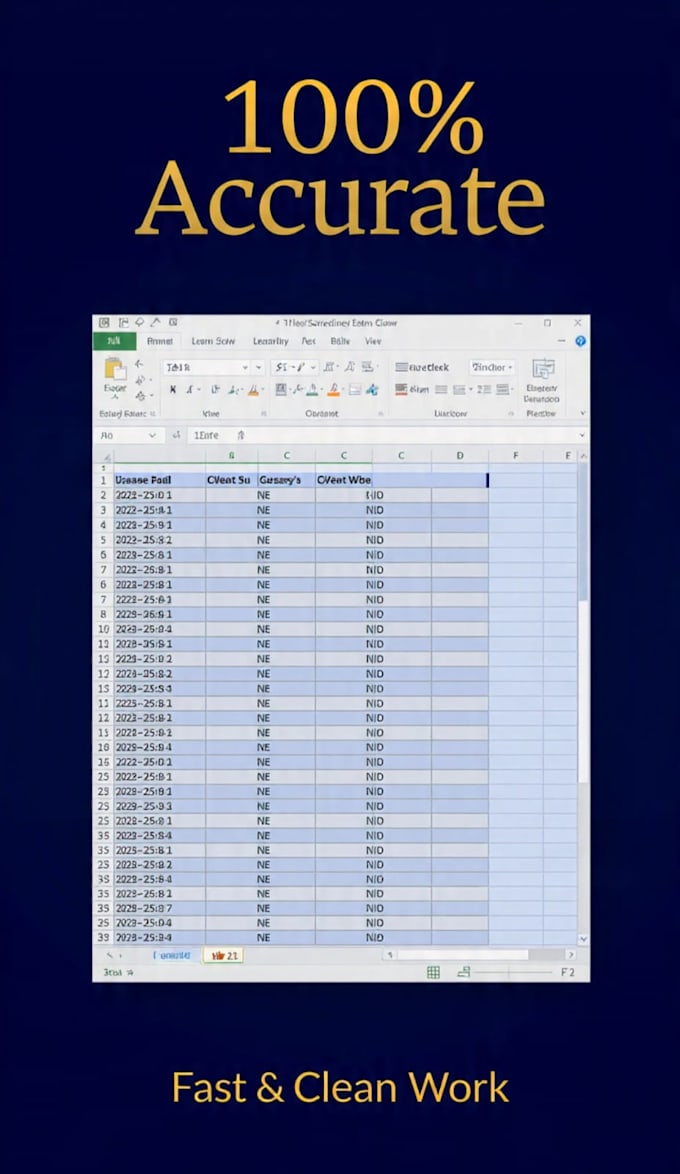This screenshot has width=680, height=1174.
Task: Click the Undo arrow in quick access toolbar
Action: 139,323
